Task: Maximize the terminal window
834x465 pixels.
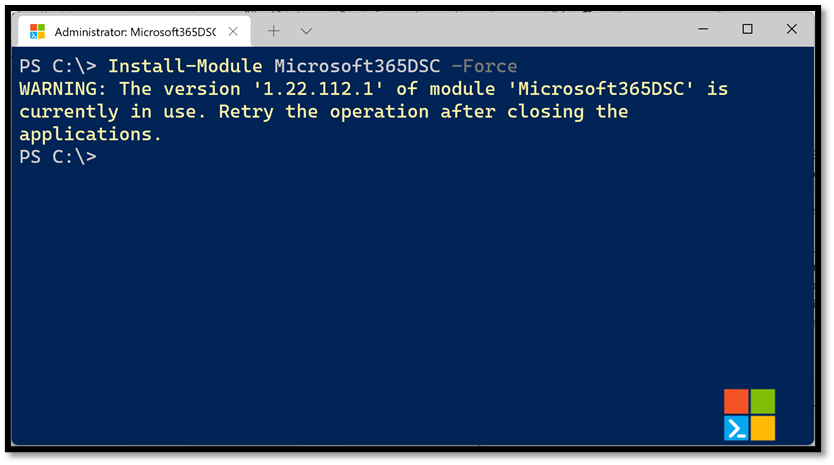Action: coord(747,29)
